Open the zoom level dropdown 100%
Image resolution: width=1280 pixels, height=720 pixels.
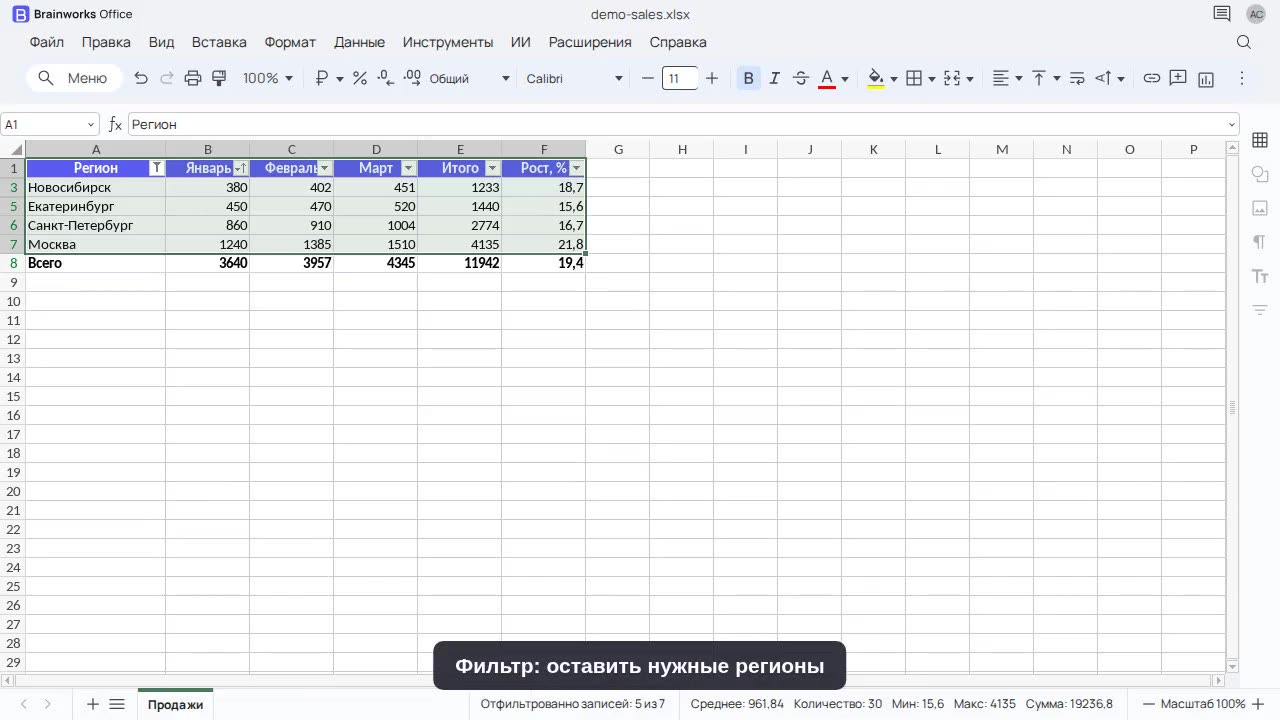click(x=268, y=78)
